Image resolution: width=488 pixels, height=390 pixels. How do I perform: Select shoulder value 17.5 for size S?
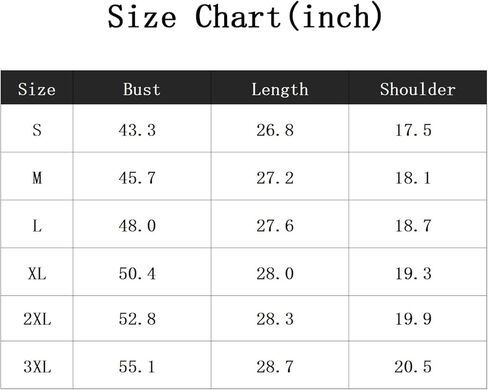[x=413, y=130]
